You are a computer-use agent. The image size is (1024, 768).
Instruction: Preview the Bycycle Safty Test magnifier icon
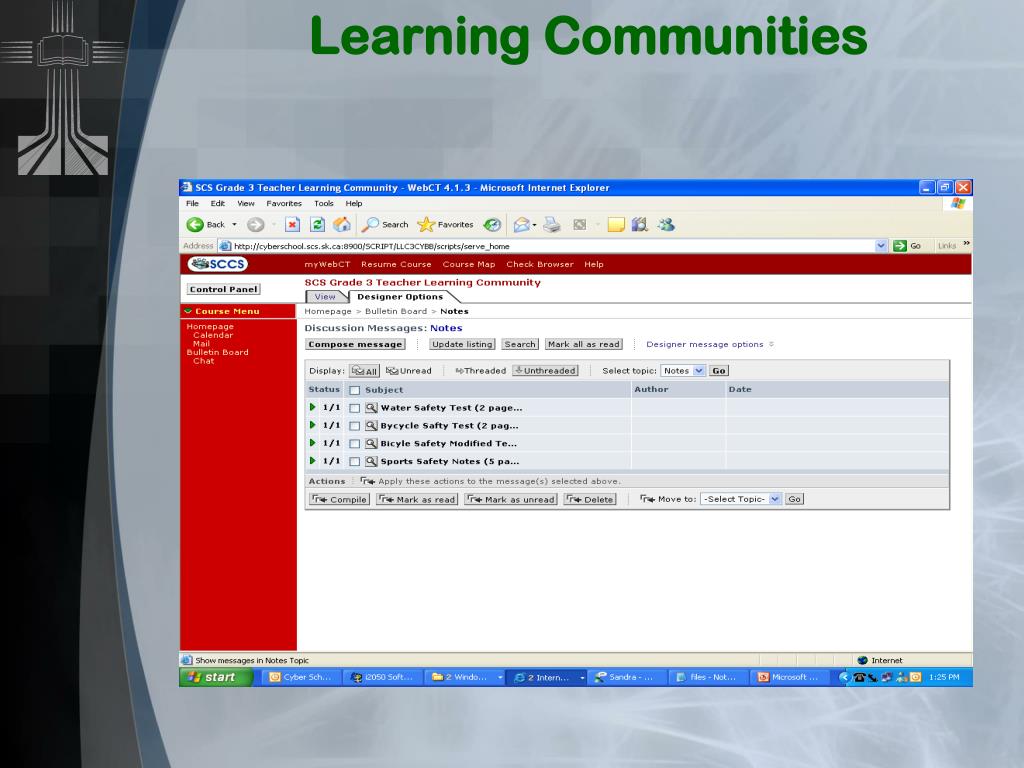click(371, 426)
